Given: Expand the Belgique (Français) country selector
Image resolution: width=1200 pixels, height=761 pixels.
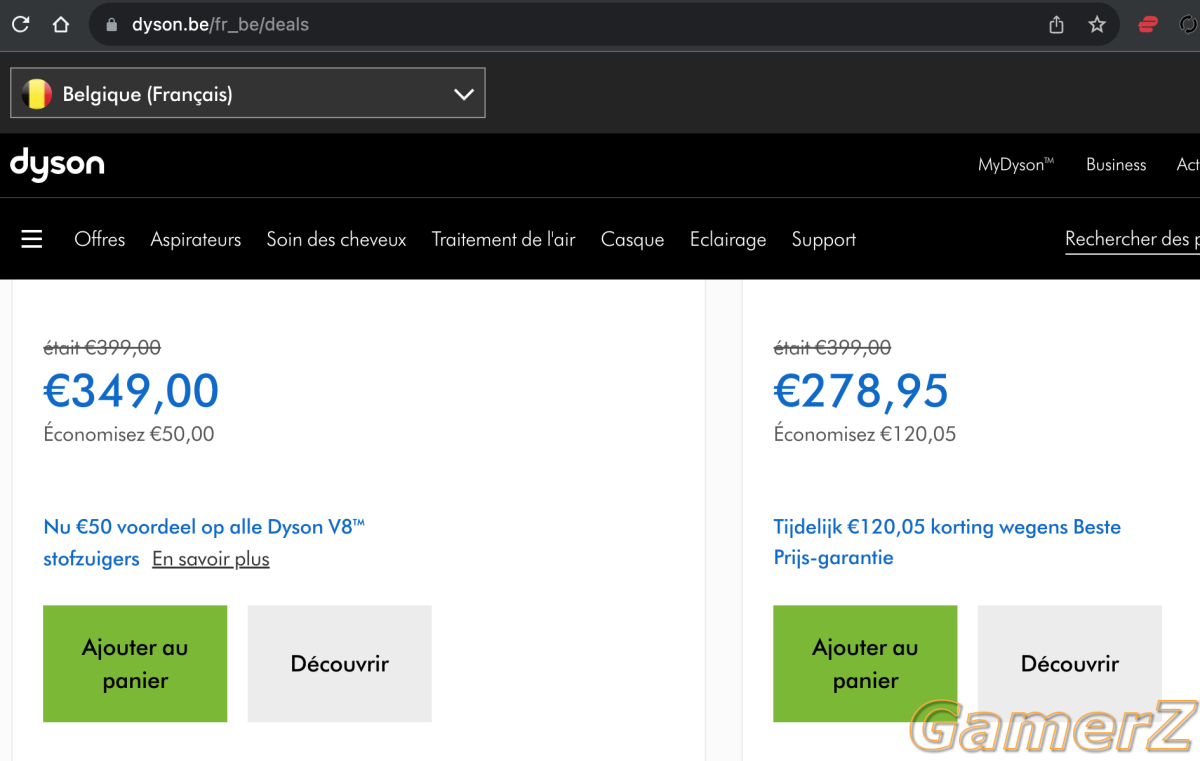Looking at the screenshot, I should click(x=248, y=93).
